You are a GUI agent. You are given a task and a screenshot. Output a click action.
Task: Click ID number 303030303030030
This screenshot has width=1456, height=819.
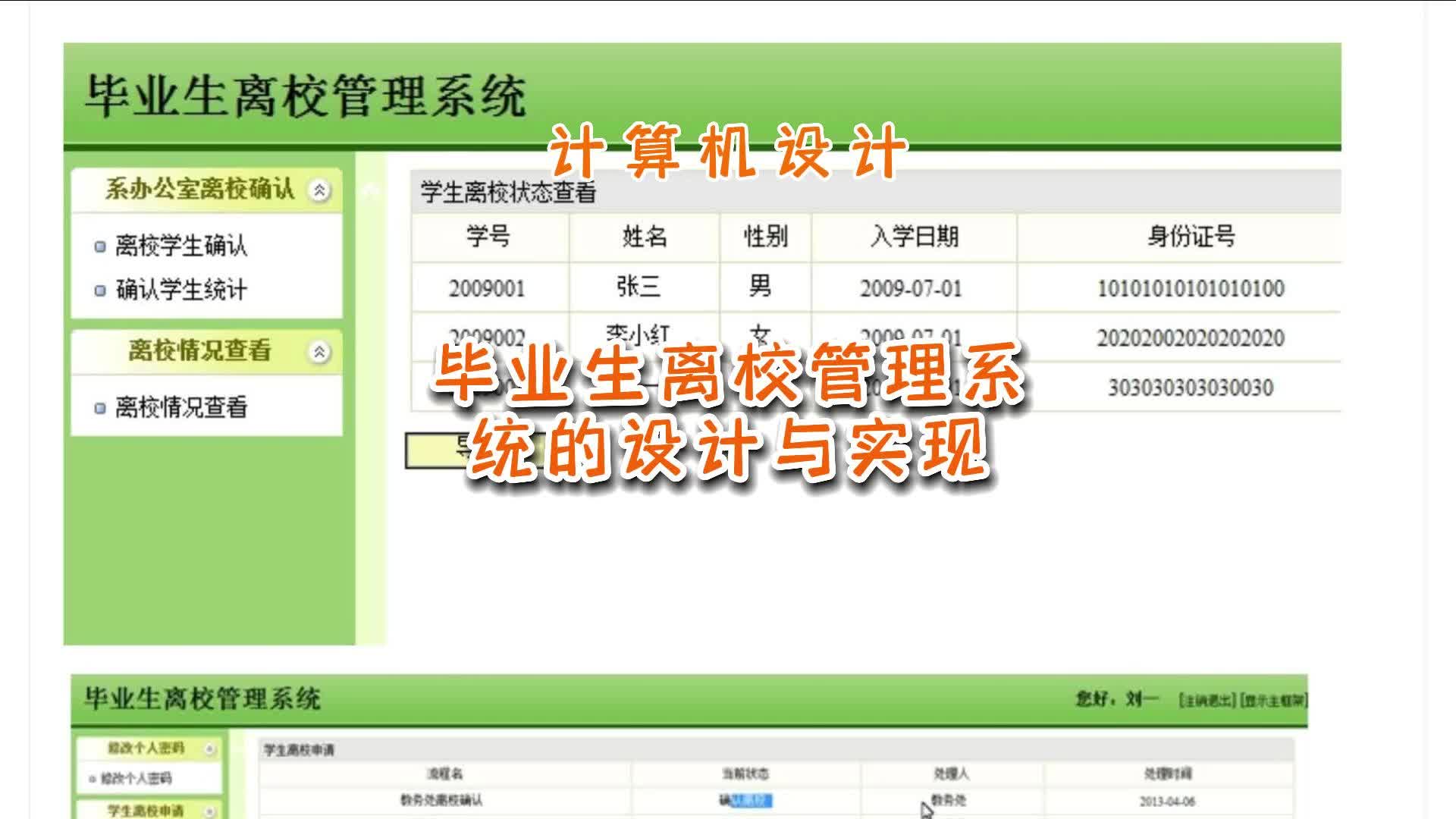[1191, 388]
